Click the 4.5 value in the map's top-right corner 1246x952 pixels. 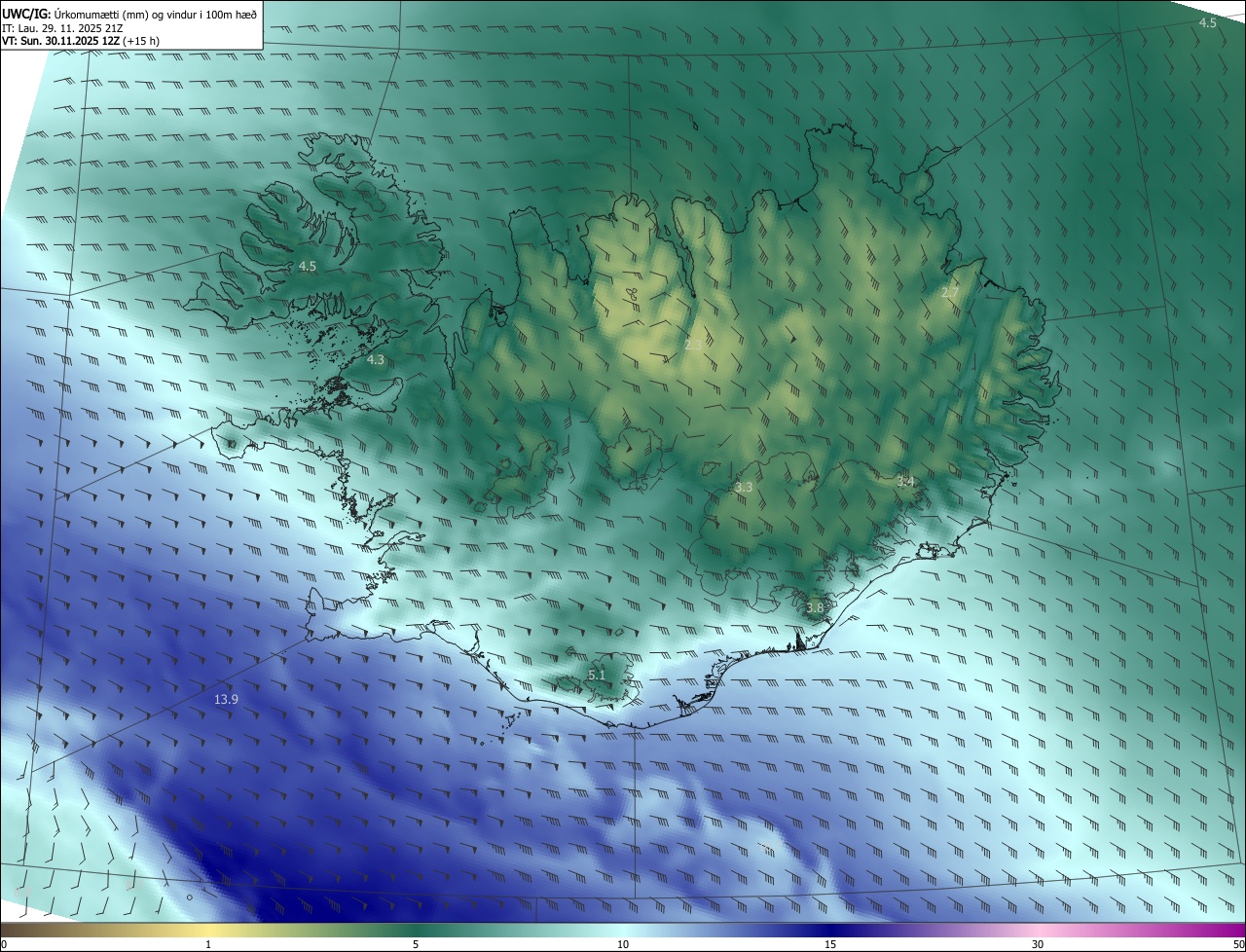1207,22
